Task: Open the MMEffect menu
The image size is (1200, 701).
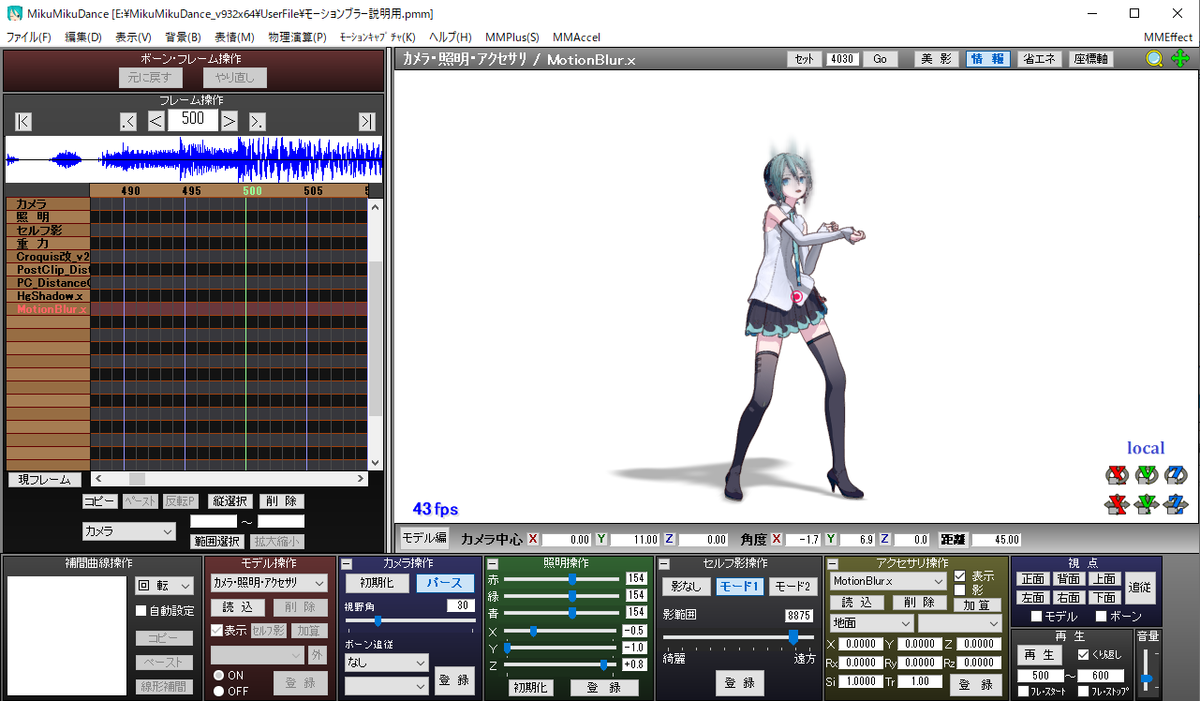Action: coord(1168,37)
